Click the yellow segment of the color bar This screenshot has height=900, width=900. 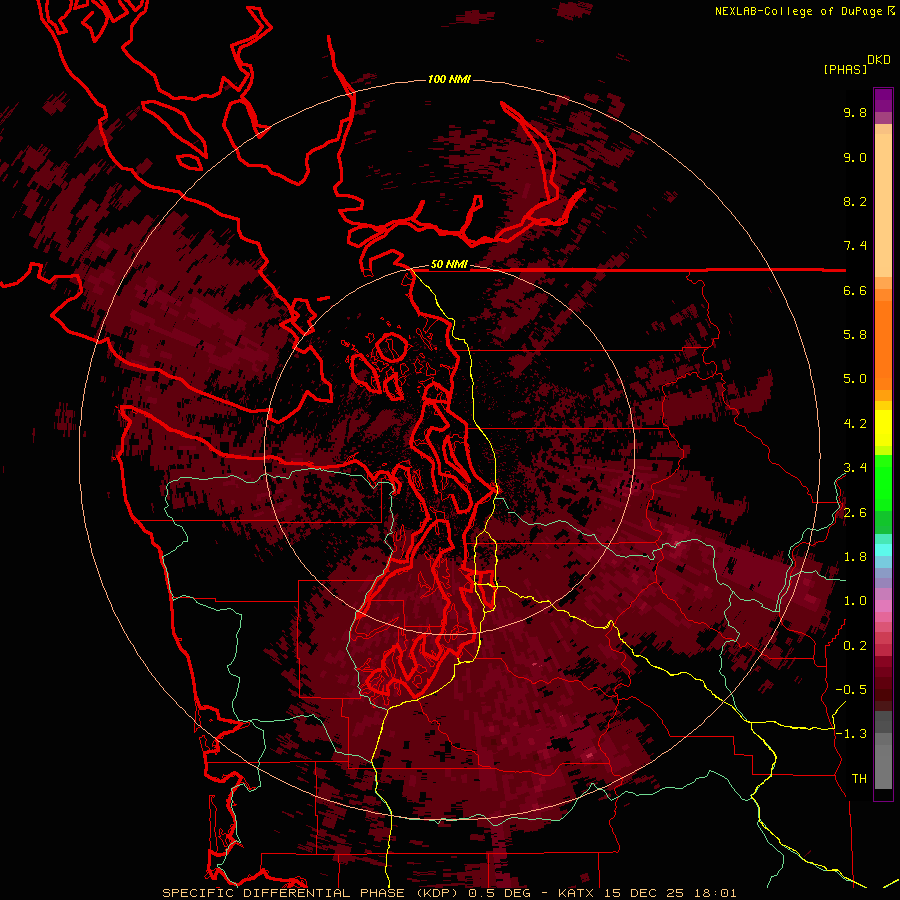pyautogui.click(x=883, y=428)
